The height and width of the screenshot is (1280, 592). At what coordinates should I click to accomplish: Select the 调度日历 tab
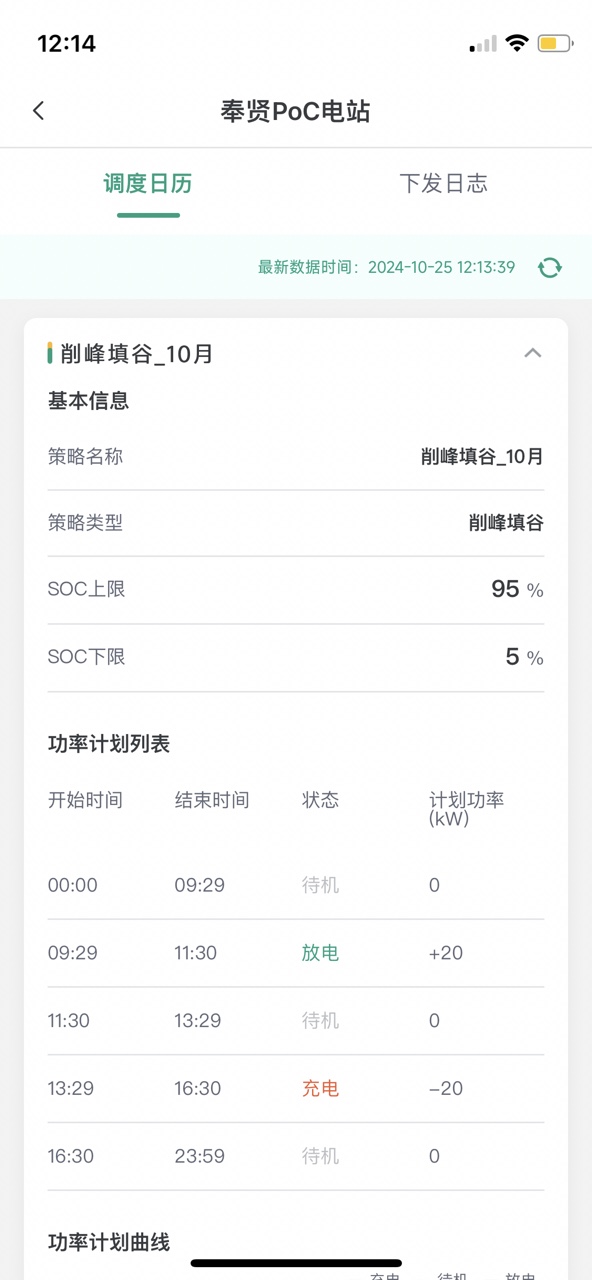click(x=148, y=184)
